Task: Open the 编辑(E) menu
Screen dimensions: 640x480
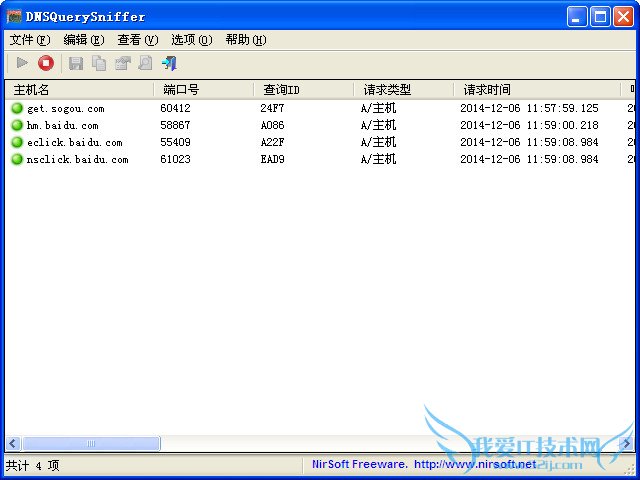Action: [83, 40]
